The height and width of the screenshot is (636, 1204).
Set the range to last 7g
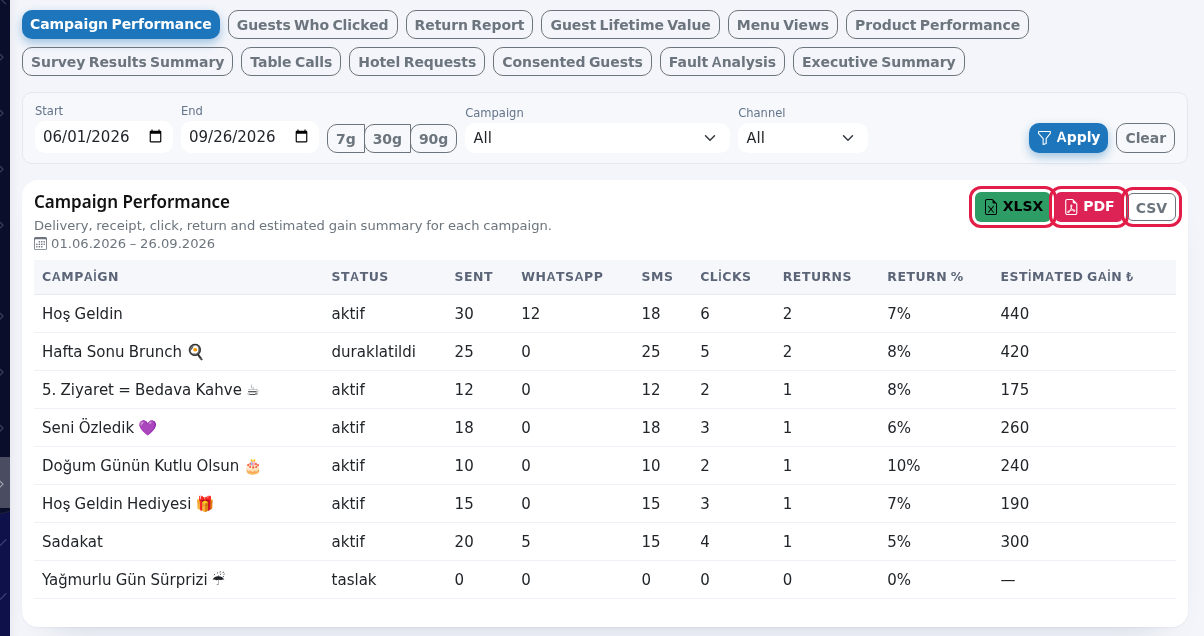[x=345, y=139]
